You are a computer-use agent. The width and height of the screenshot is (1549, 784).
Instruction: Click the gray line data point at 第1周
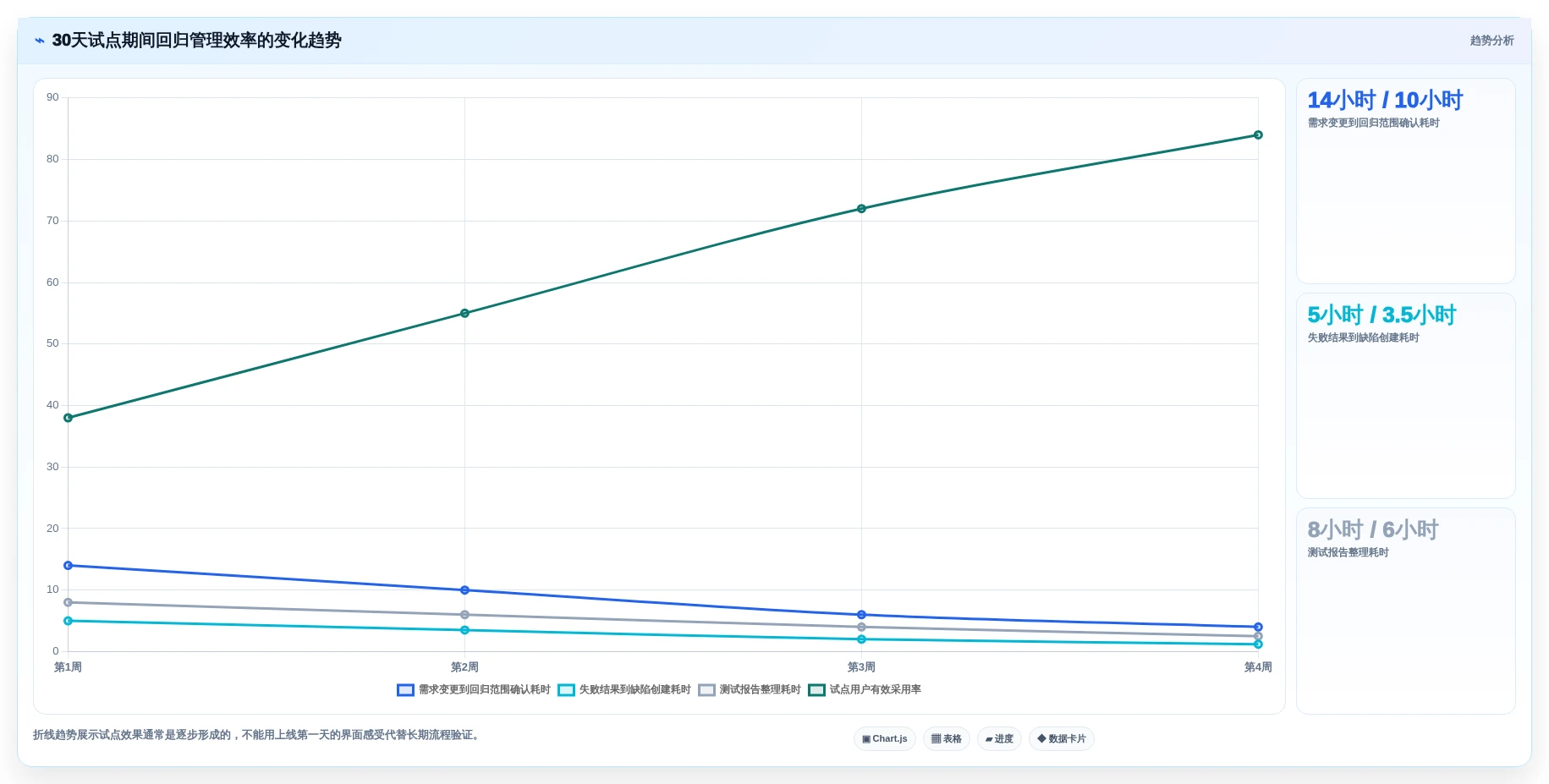pyautogui.click(x=69, y=602)
